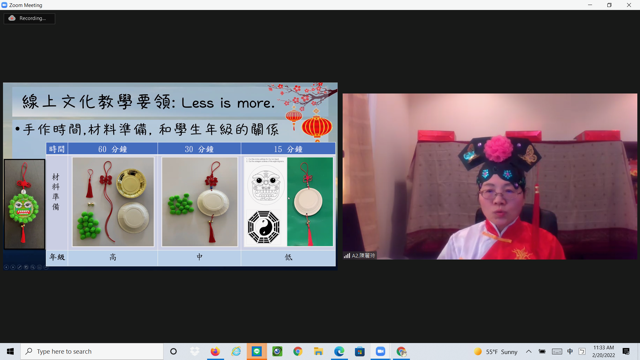This screenshot has height=360, width=640.
Task: Open Internet Explorer from the taskbar
Action: point(236,351)
